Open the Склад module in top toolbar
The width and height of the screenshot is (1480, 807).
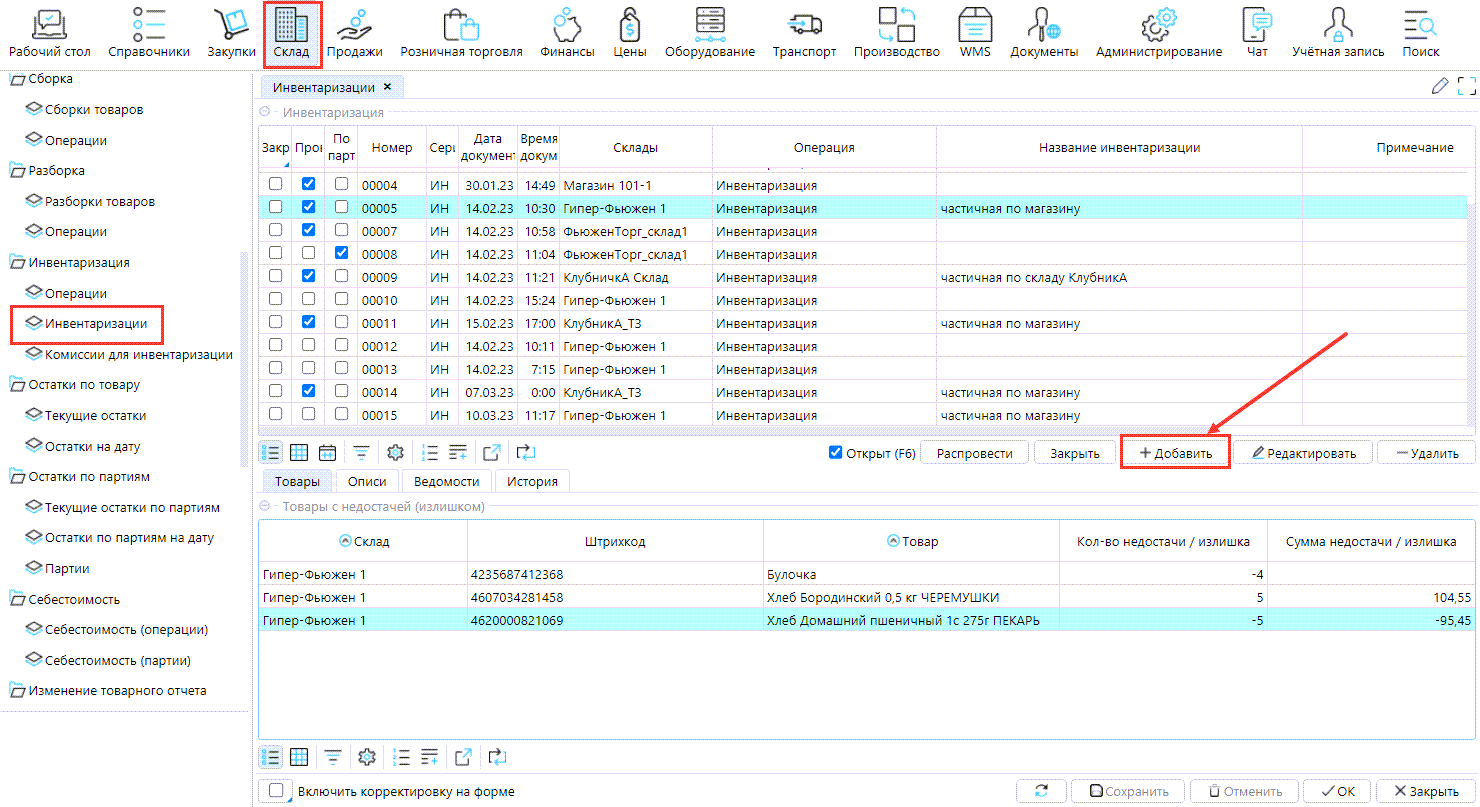tap(292, 34)
